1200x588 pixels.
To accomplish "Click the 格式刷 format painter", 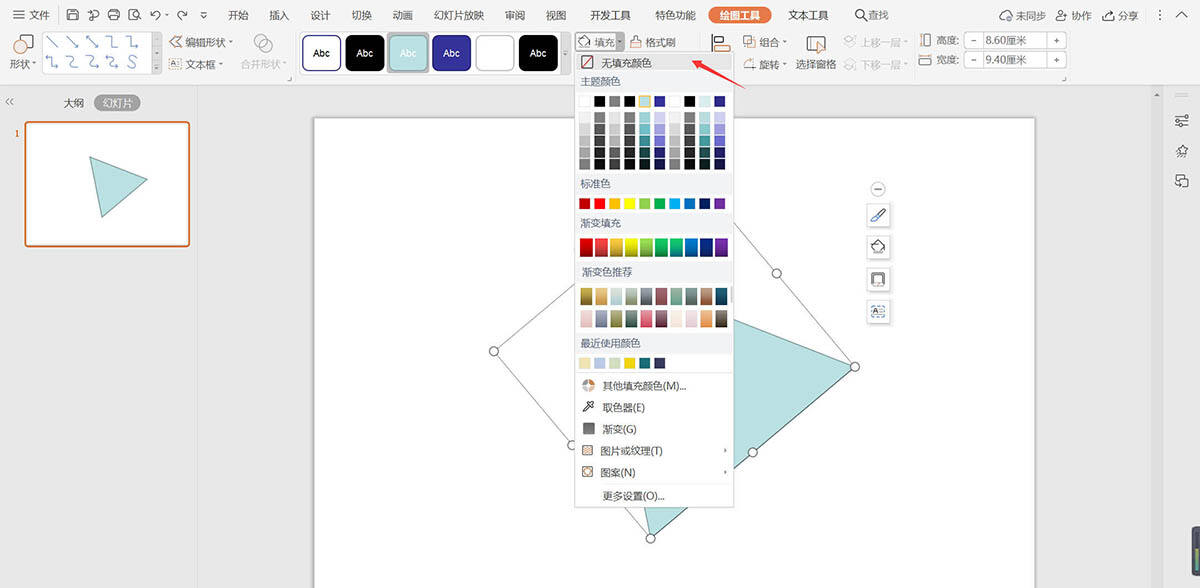I will 653,42.
